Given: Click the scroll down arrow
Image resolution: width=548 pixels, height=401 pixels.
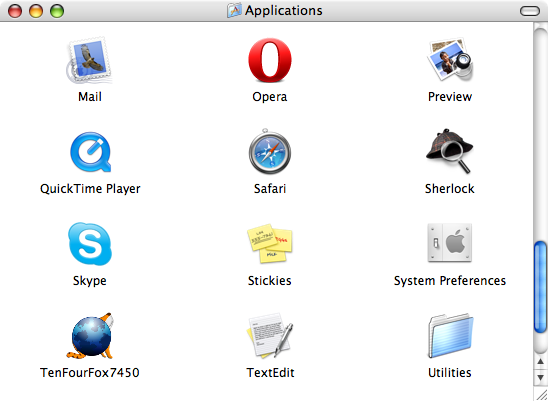Looking at the screenshot, I should click(x=540, y=378).
